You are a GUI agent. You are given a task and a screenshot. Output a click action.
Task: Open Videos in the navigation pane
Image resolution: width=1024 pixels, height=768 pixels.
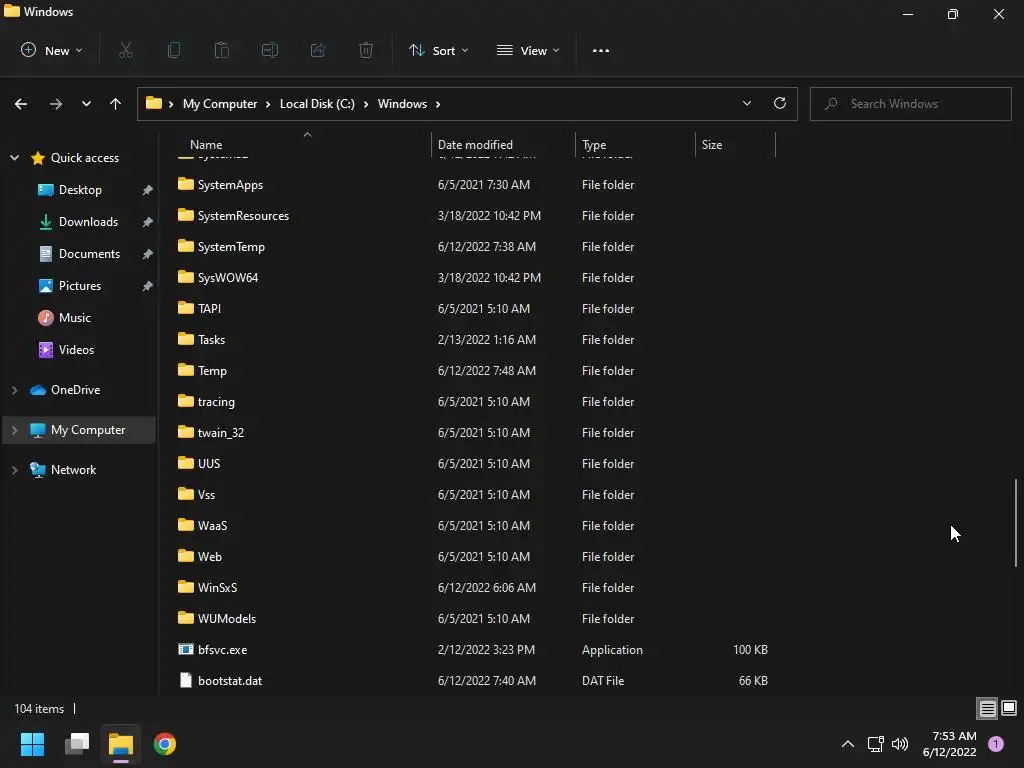pos(76,349)
